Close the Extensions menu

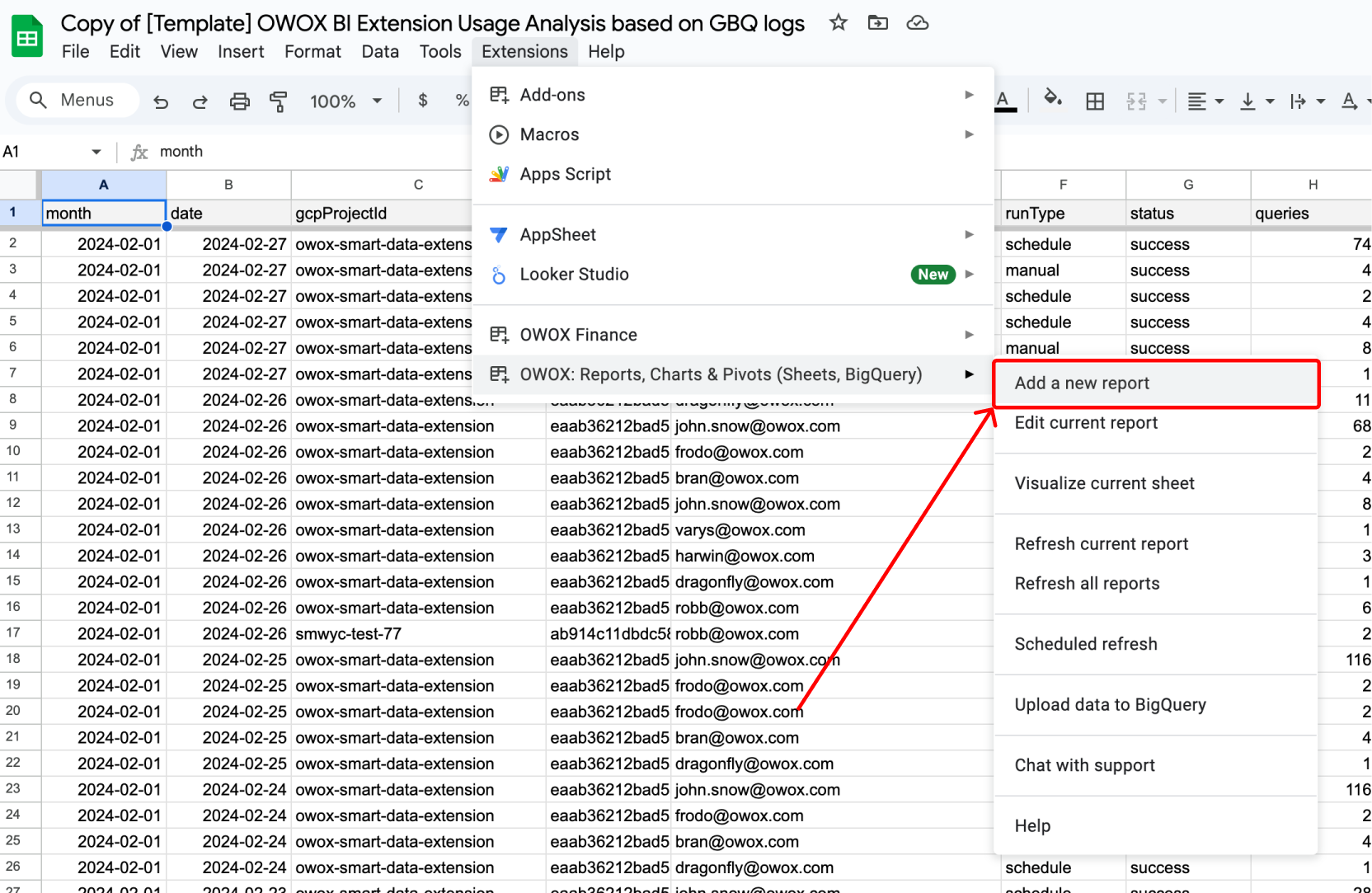point(524,51)
